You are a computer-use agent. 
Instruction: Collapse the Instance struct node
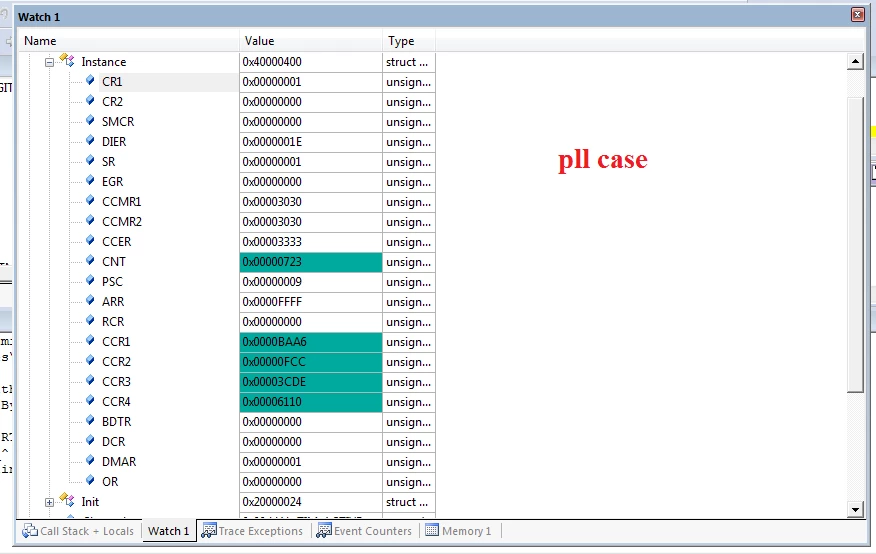pyautogui.click(x=49, y=63)
